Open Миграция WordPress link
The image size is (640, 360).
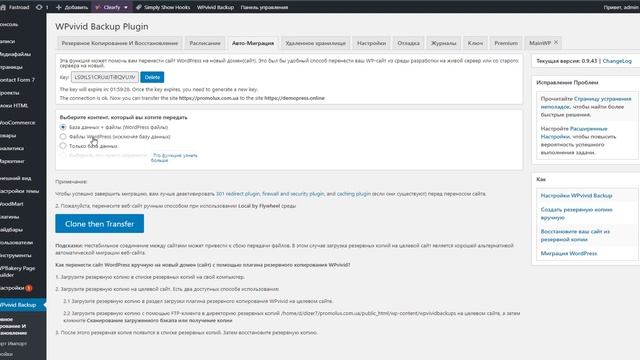coord(569,253)
